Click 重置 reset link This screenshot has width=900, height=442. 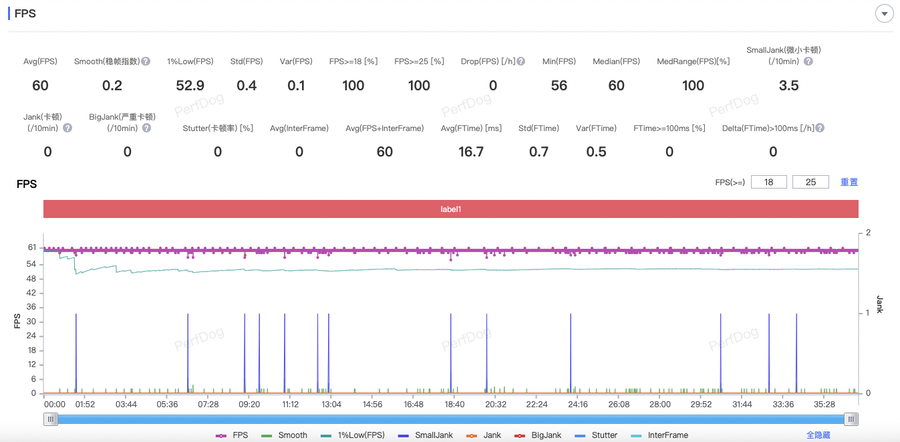tap(849, 183)
